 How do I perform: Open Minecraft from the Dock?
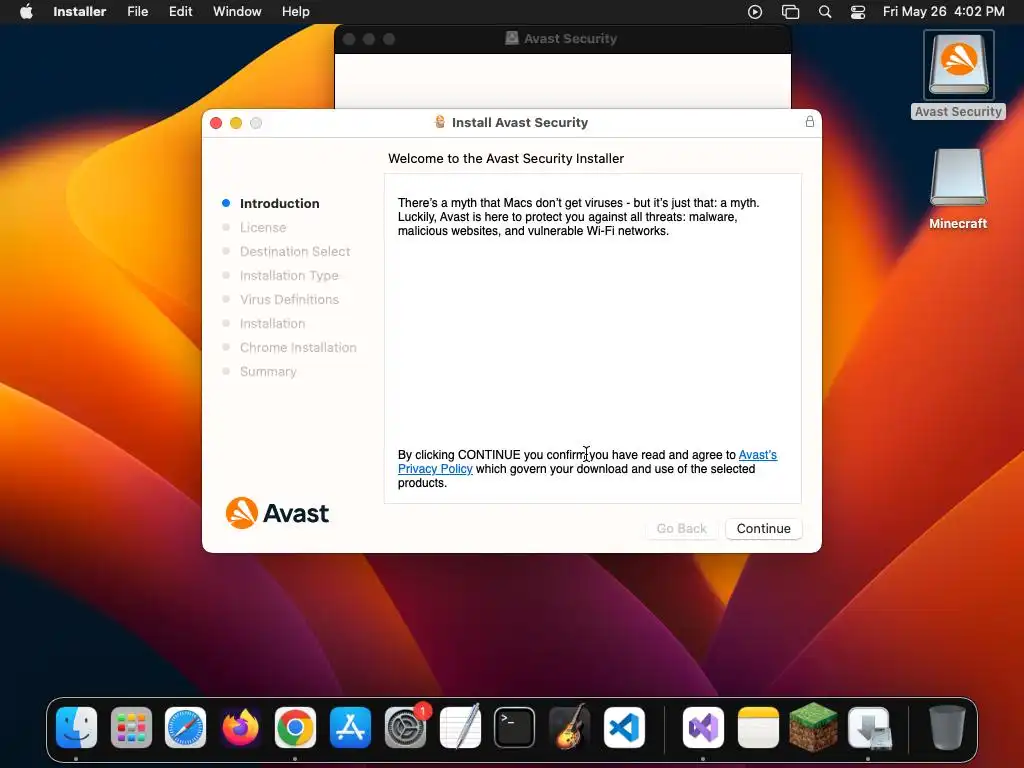tap(813, 728)
